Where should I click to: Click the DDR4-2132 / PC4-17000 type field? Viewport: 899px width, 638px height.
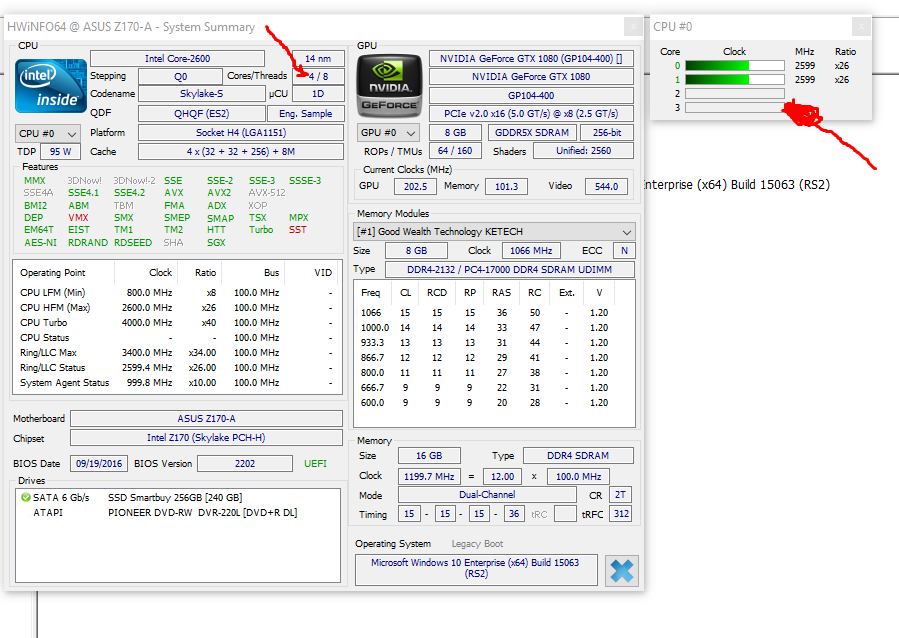(x=510, y=269)
